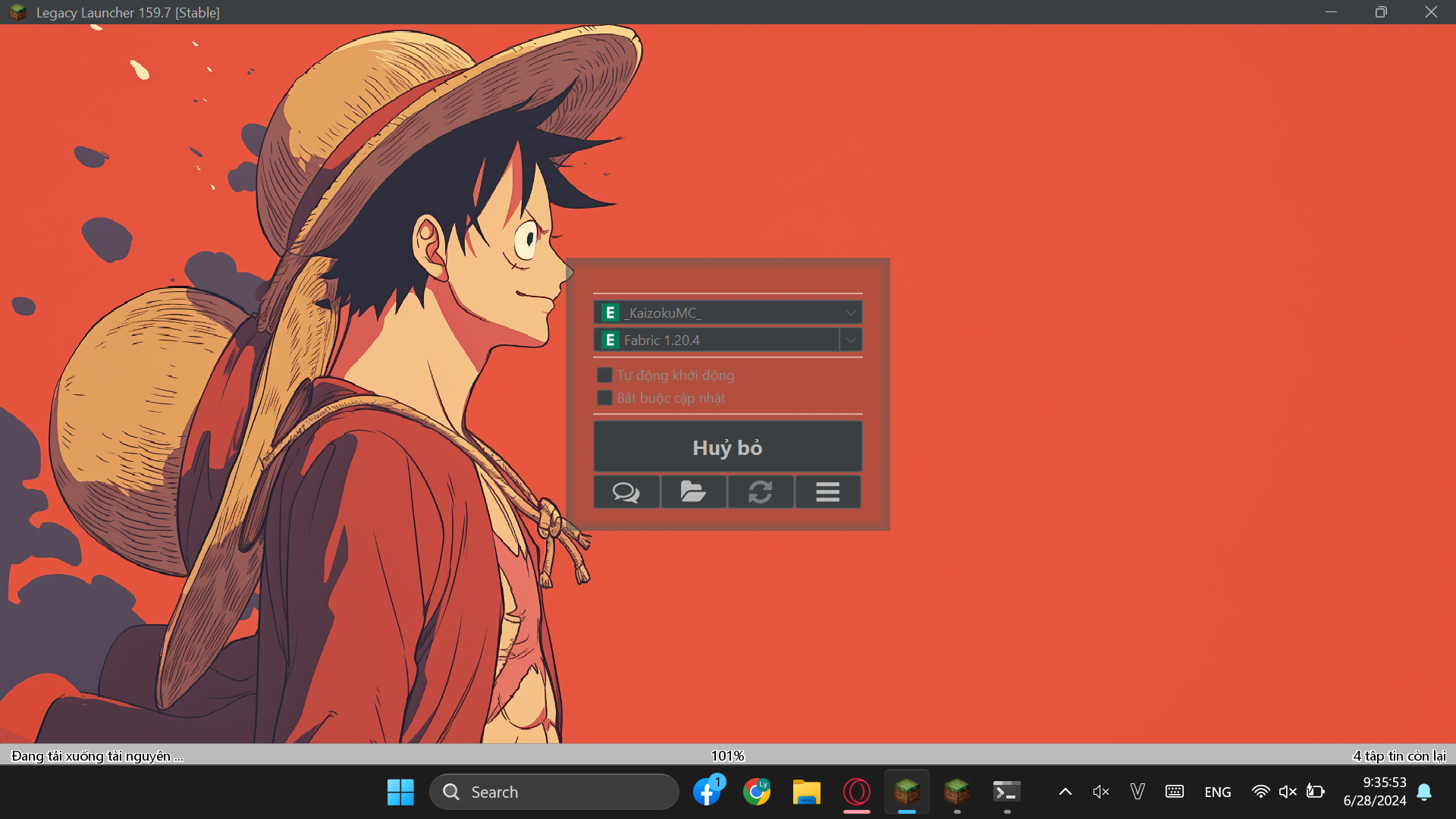Image resolution: width=1456 pixels, height=819 pixels.
Task: Expand the _KaizokuMC_ account dropdown
Action: (x=727, y=312)
